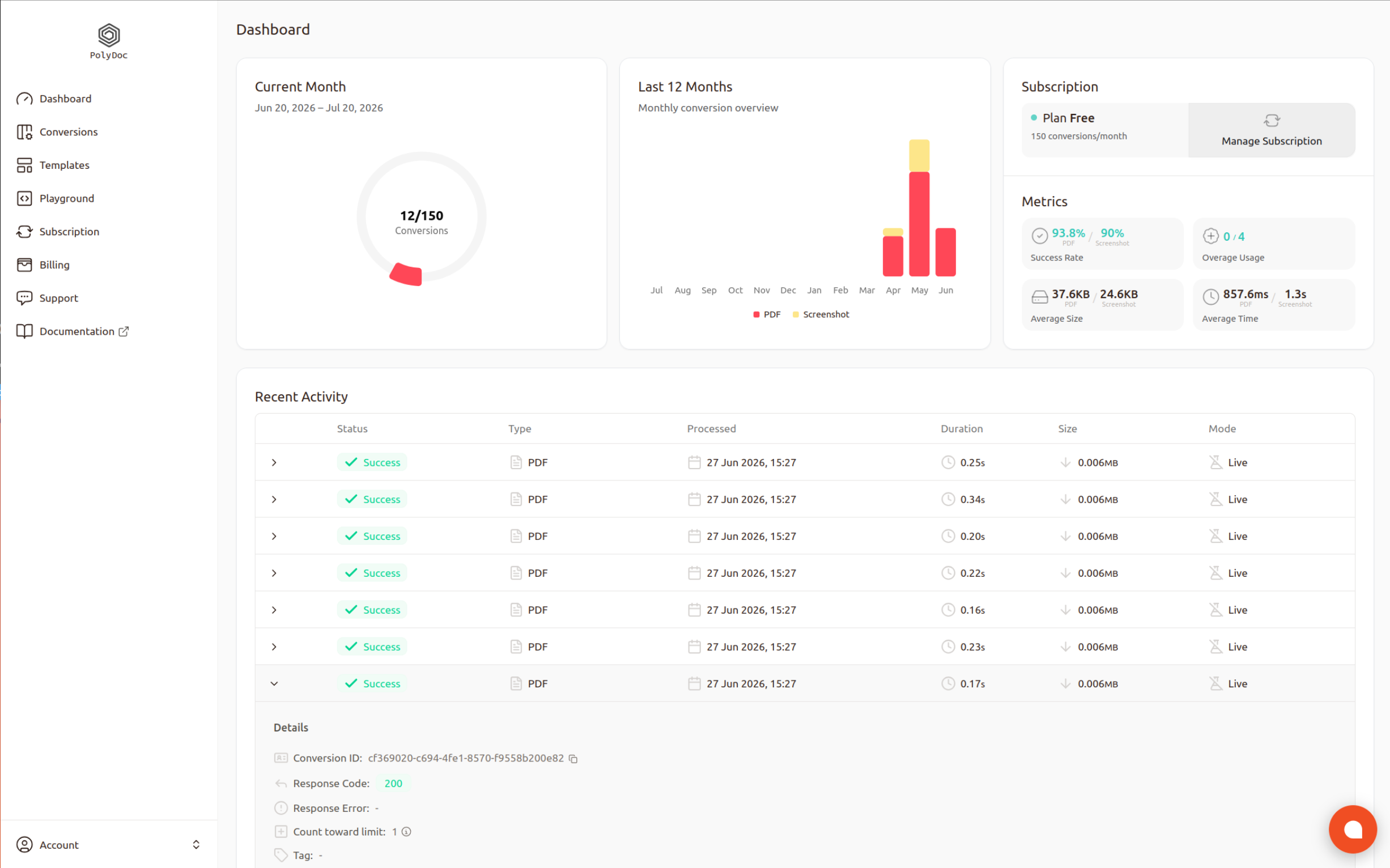Click the Average Time clock icon
This screenshot has height=868, width=1390.
pyautogui.click(x=1210, y=297)
